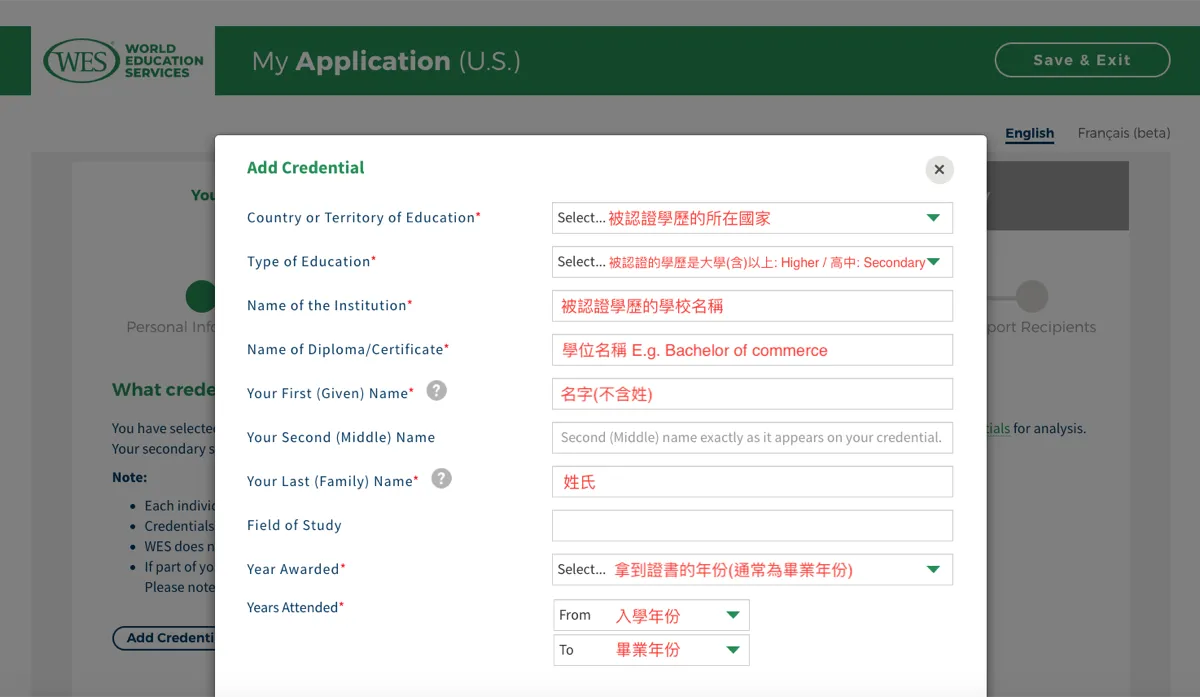Click Name of Diploma/Certificate field
This screenshot has width=1200, height=697.
click(752, 350)
